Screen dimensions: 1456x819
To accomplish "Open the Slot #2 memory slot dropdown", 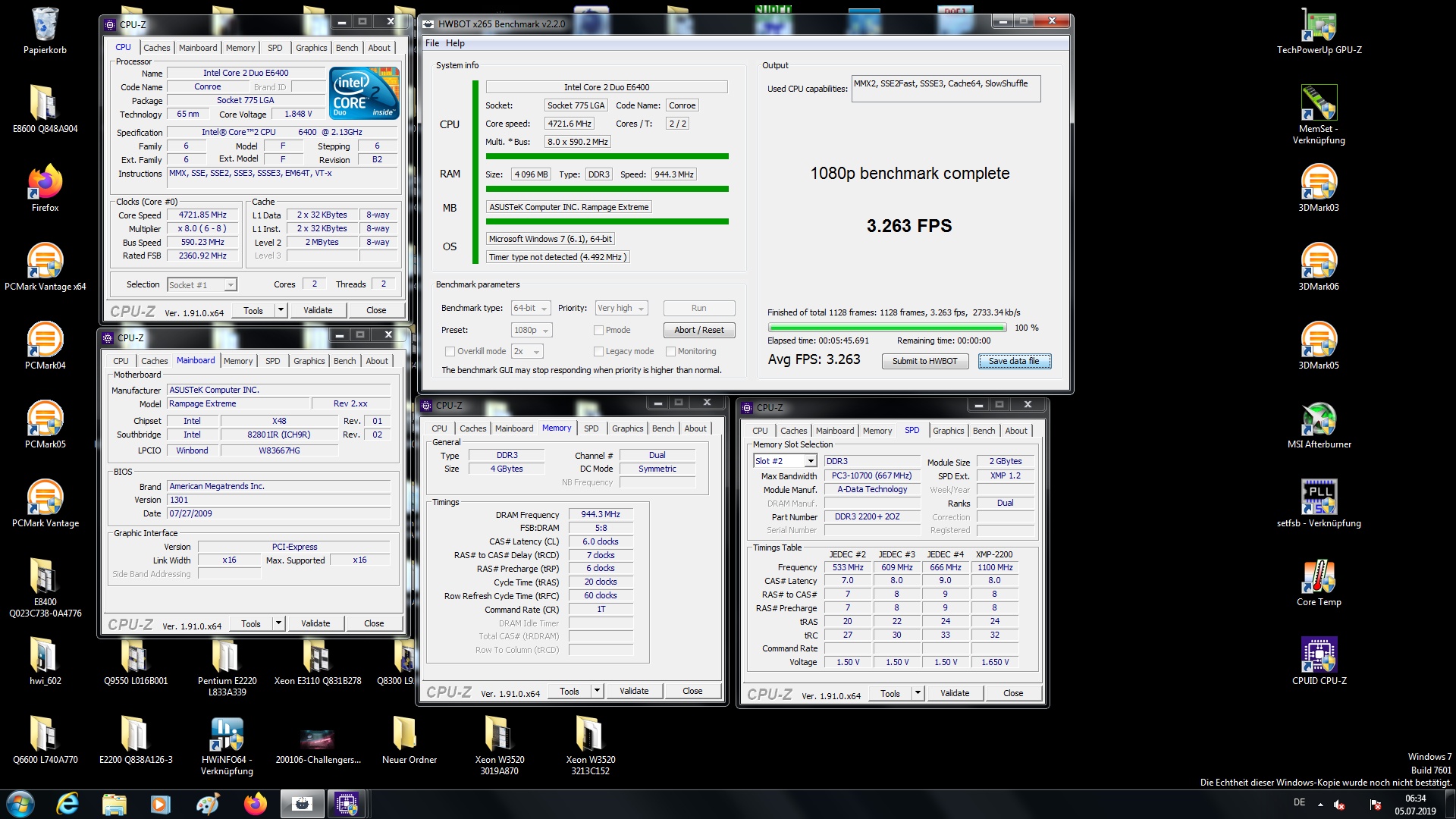I will coord(785,461).
